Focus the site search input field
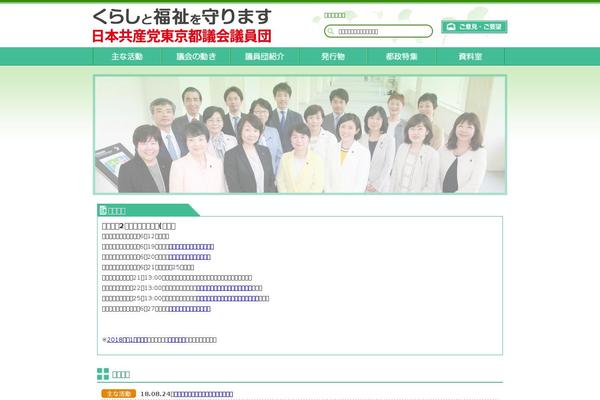Image resolution: width=600 pixels, height=400 pixels. (x=378, y=31)
